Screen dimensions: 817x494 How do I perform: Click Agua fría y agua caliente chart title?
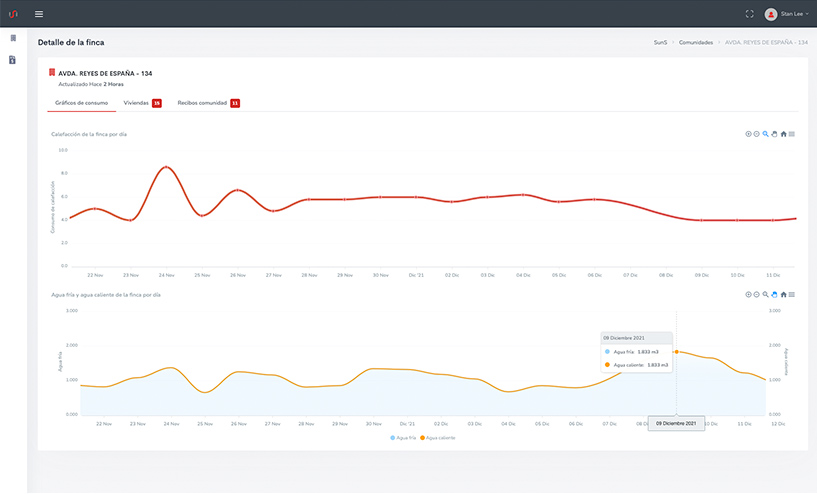pos(106,295)
